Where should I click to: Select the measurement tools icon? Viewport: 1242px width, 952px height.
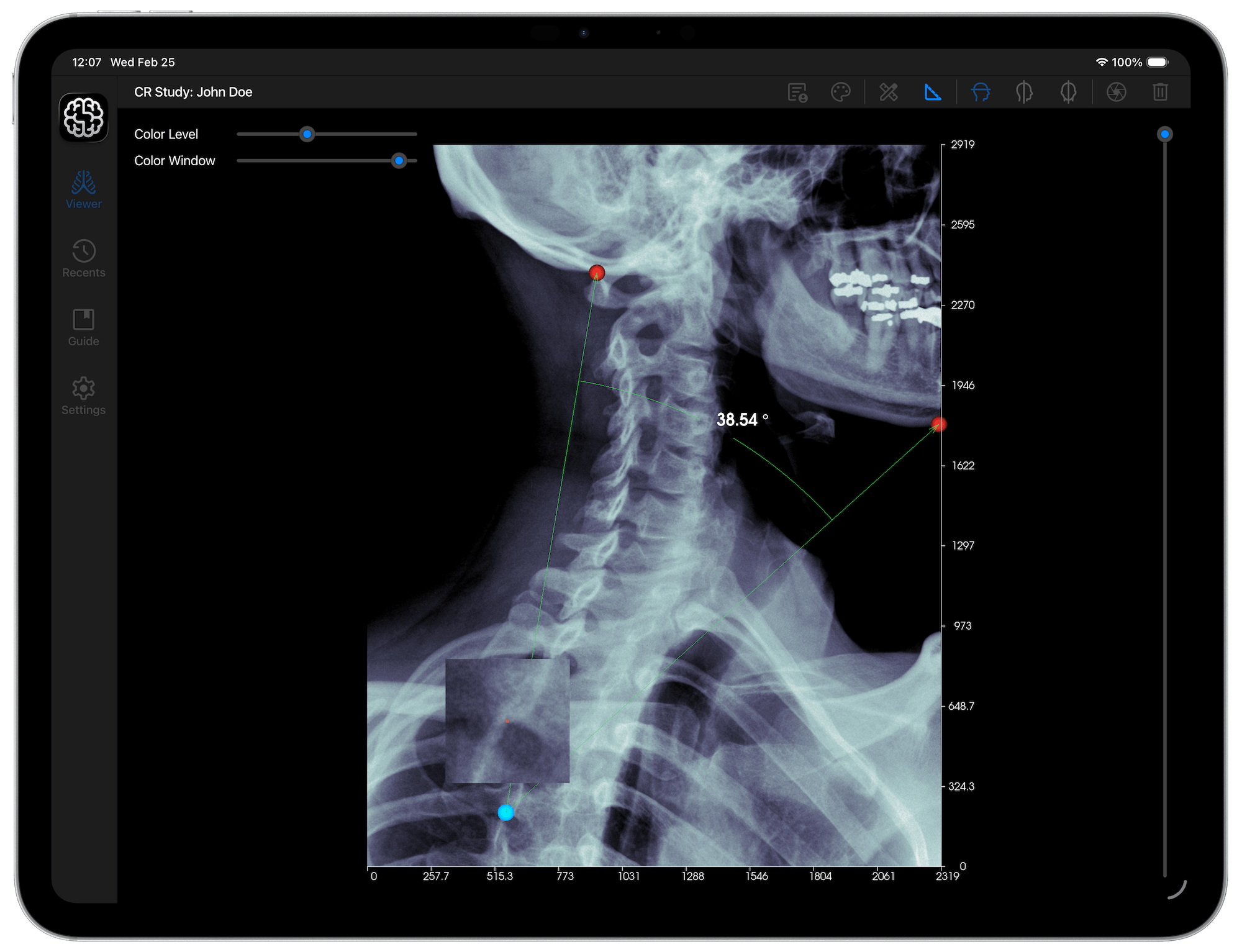point(888,93)
